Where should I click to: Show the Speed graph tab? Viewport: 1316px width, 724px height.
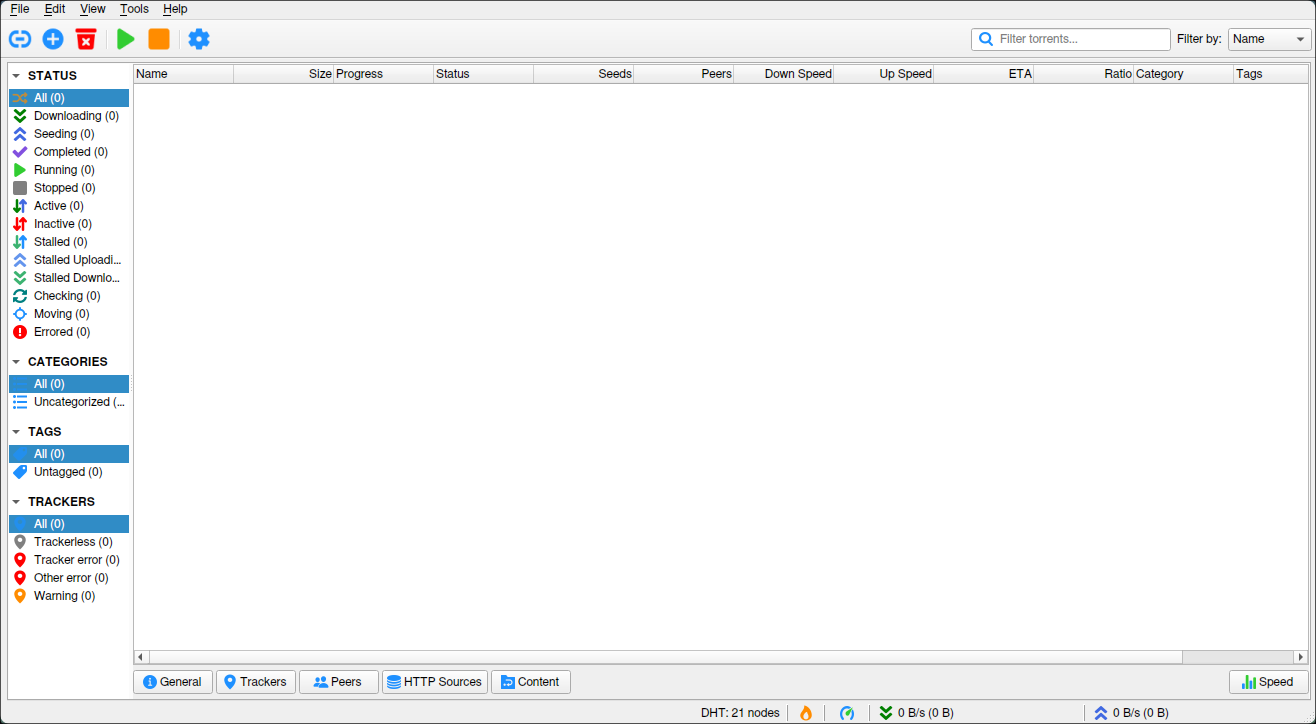1268,682
